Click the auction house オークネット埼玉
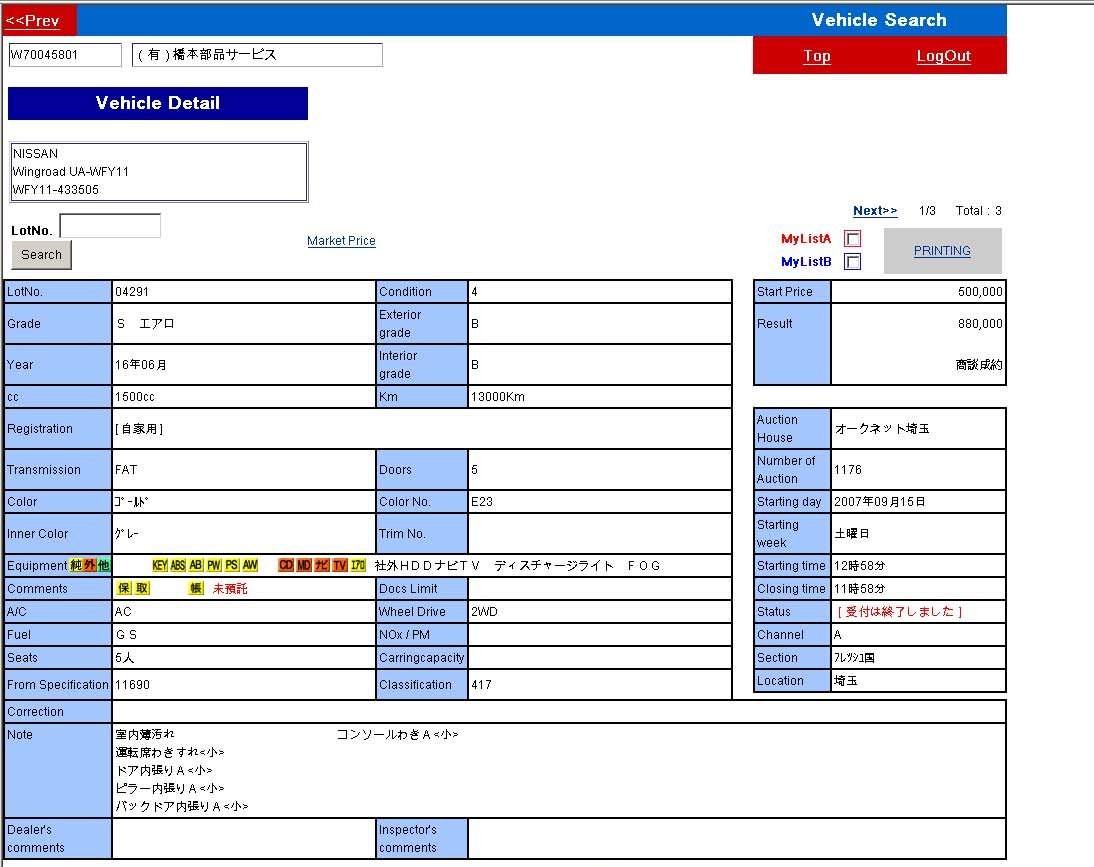Viewport: 1094px width, 867px height. coord(882,428)
